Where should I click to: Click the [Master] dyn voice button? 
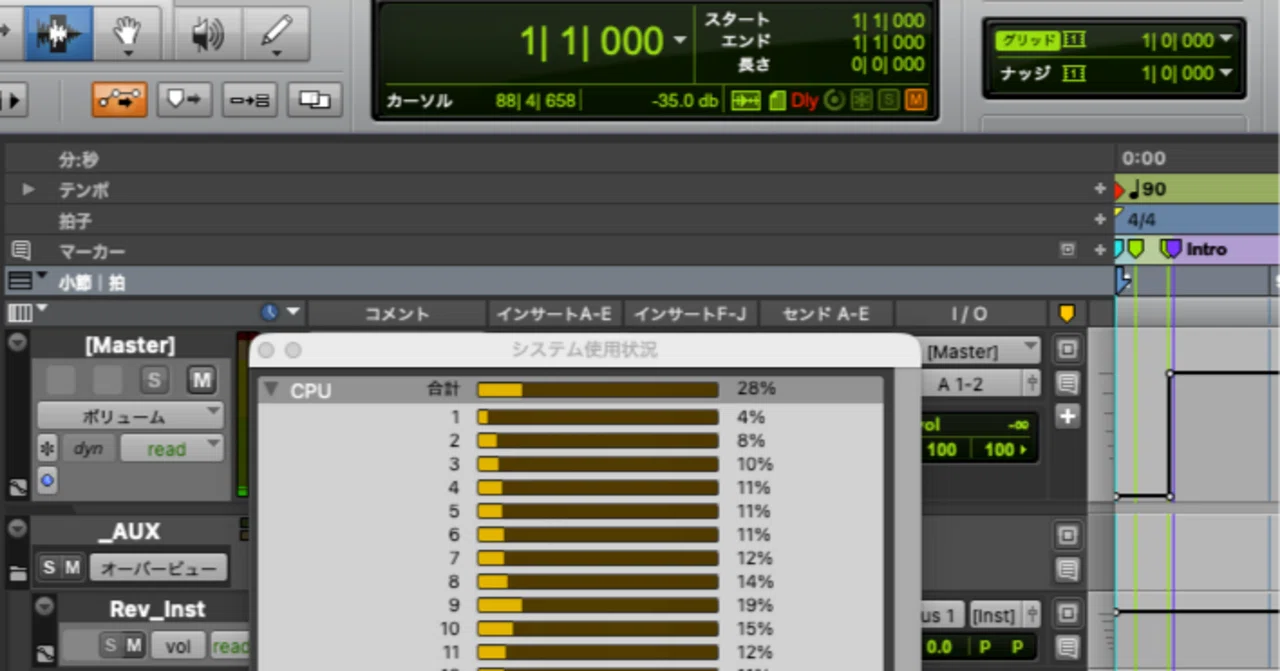coord(88,449)
